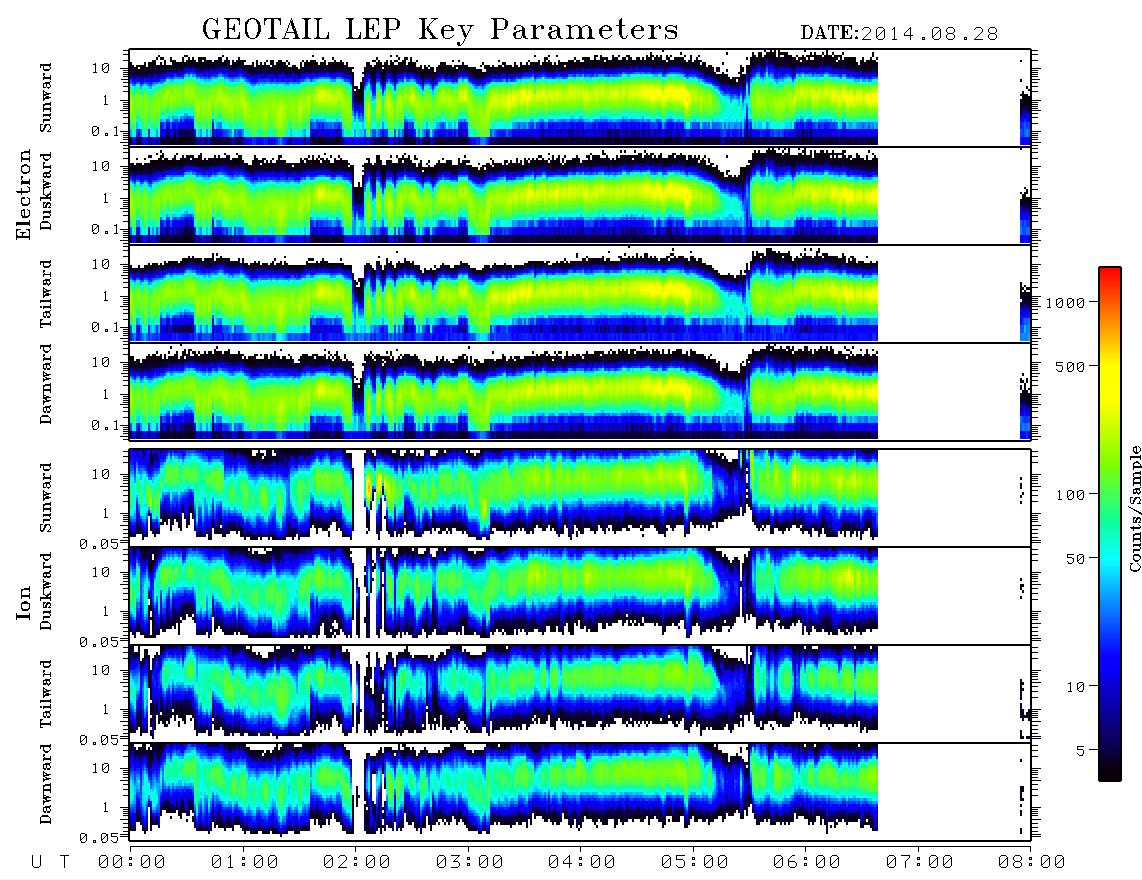
Task: Click the Electron Duskward panel label
Action: tap(46, 192)
